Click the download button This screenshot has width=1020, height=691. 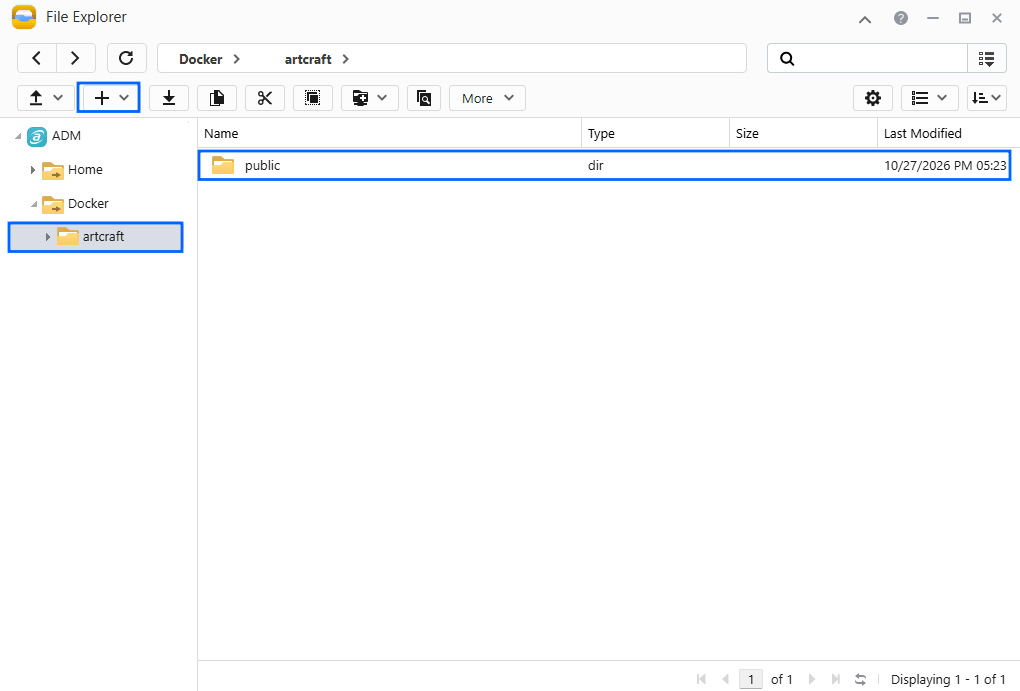point(169,98)
